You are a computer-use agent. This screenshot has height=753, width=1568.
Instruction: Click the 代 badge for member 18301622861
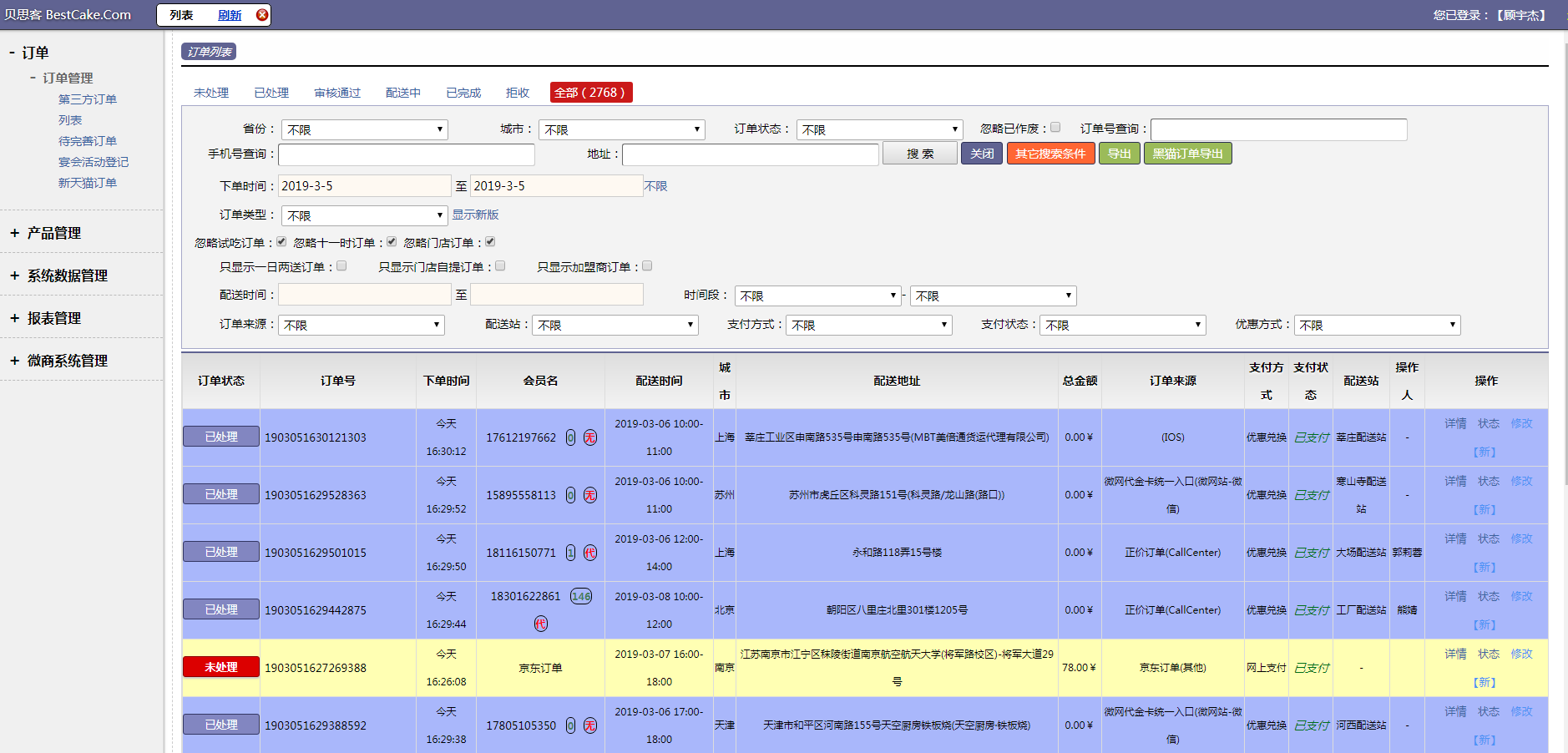tap(541, 624)
